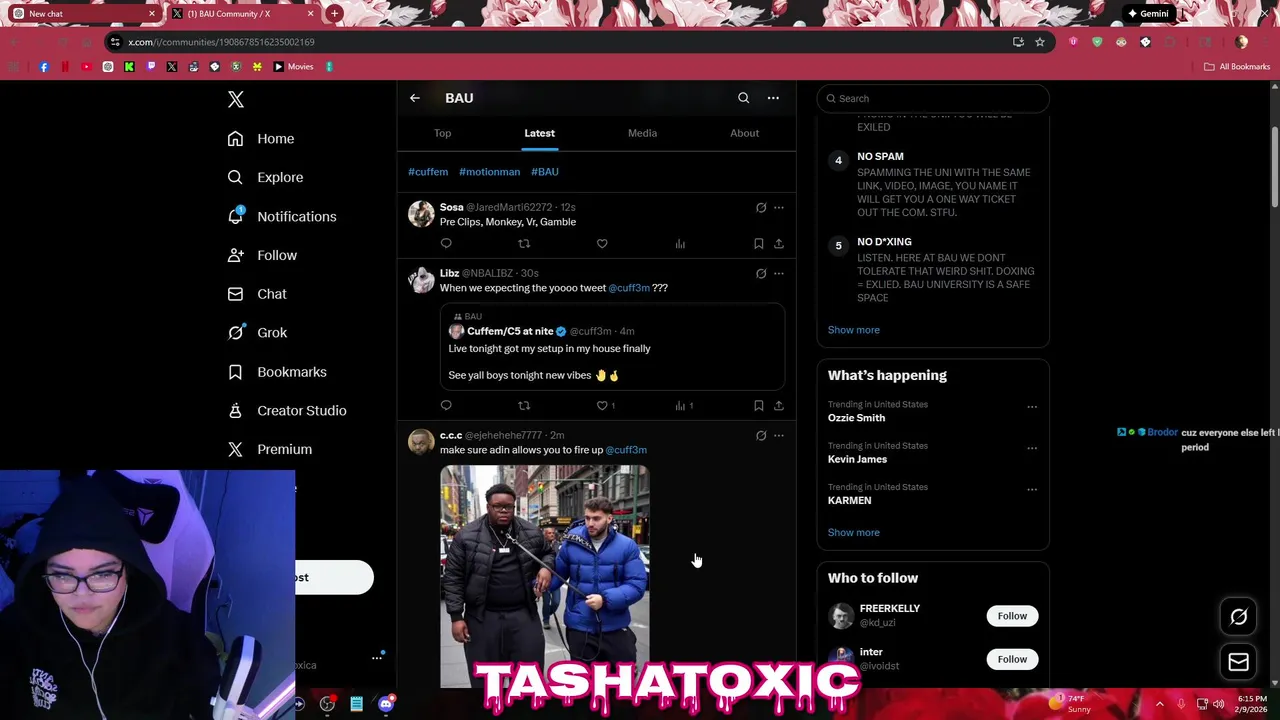Open a new browser tab
This screenshot has height=720, width=1280.
pyautogui.click(x=334, y=14)
